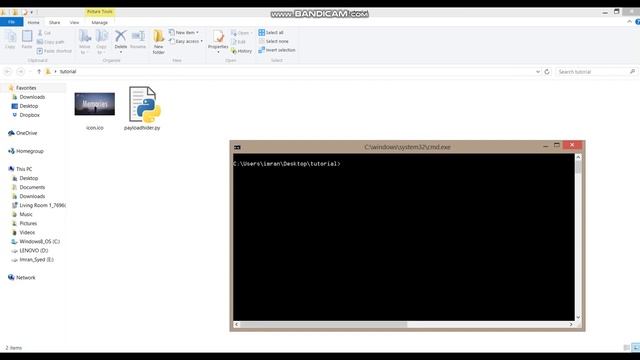640x360 pixels.
Task: Go up one folder level
Action: point(39,71)
